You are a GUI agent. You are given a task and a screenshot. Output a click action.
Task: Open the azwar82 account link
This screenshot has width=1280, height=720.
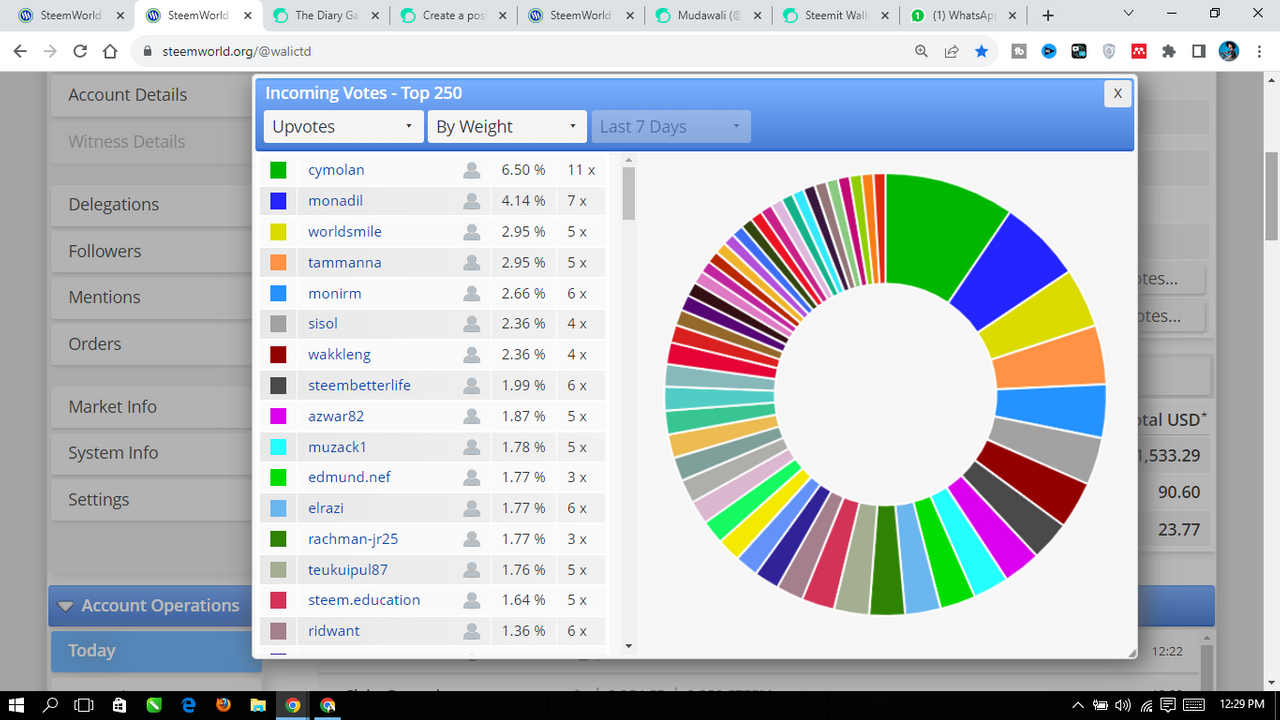336,416
